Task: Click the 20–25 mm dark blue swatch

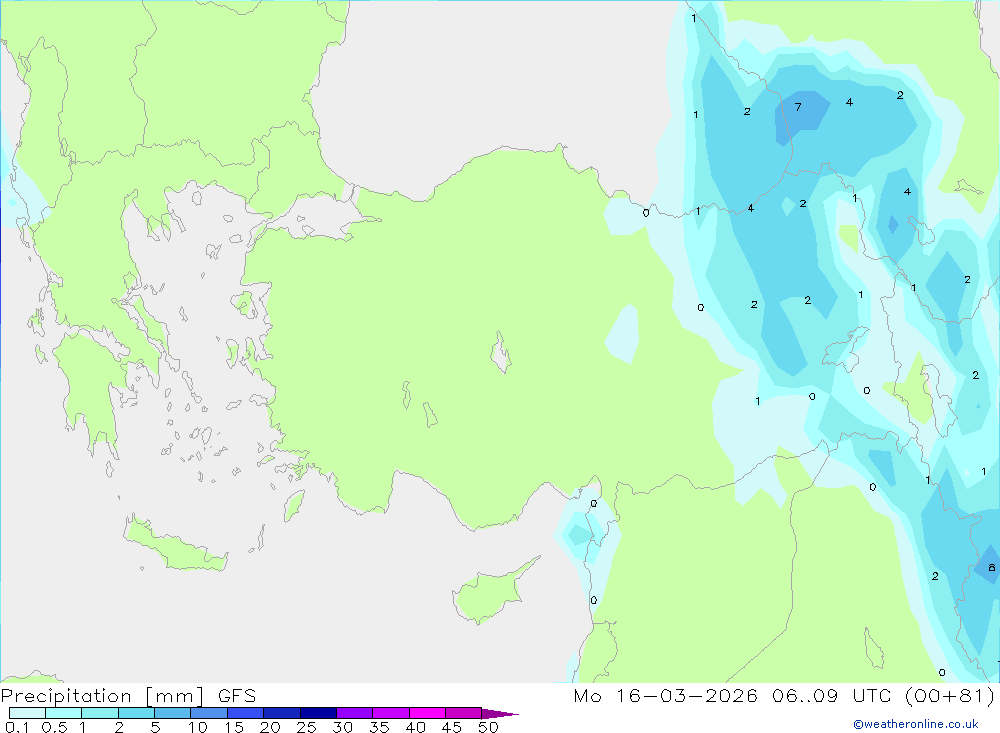Action: (282, 713)
